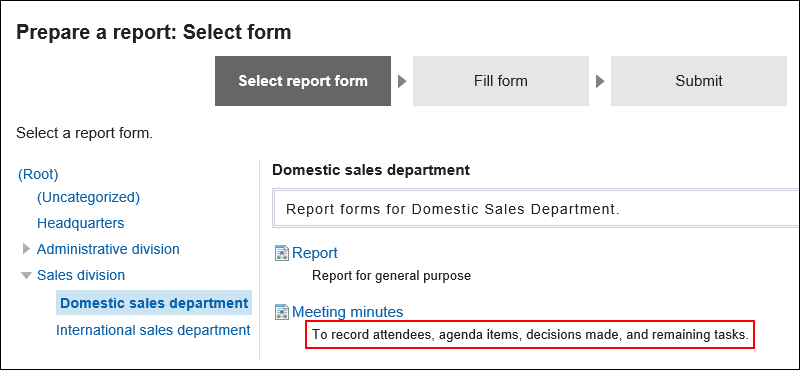
Task: Click the Domestic Sales Department description box
Action: pyautogui.click(x=536, y=209)
